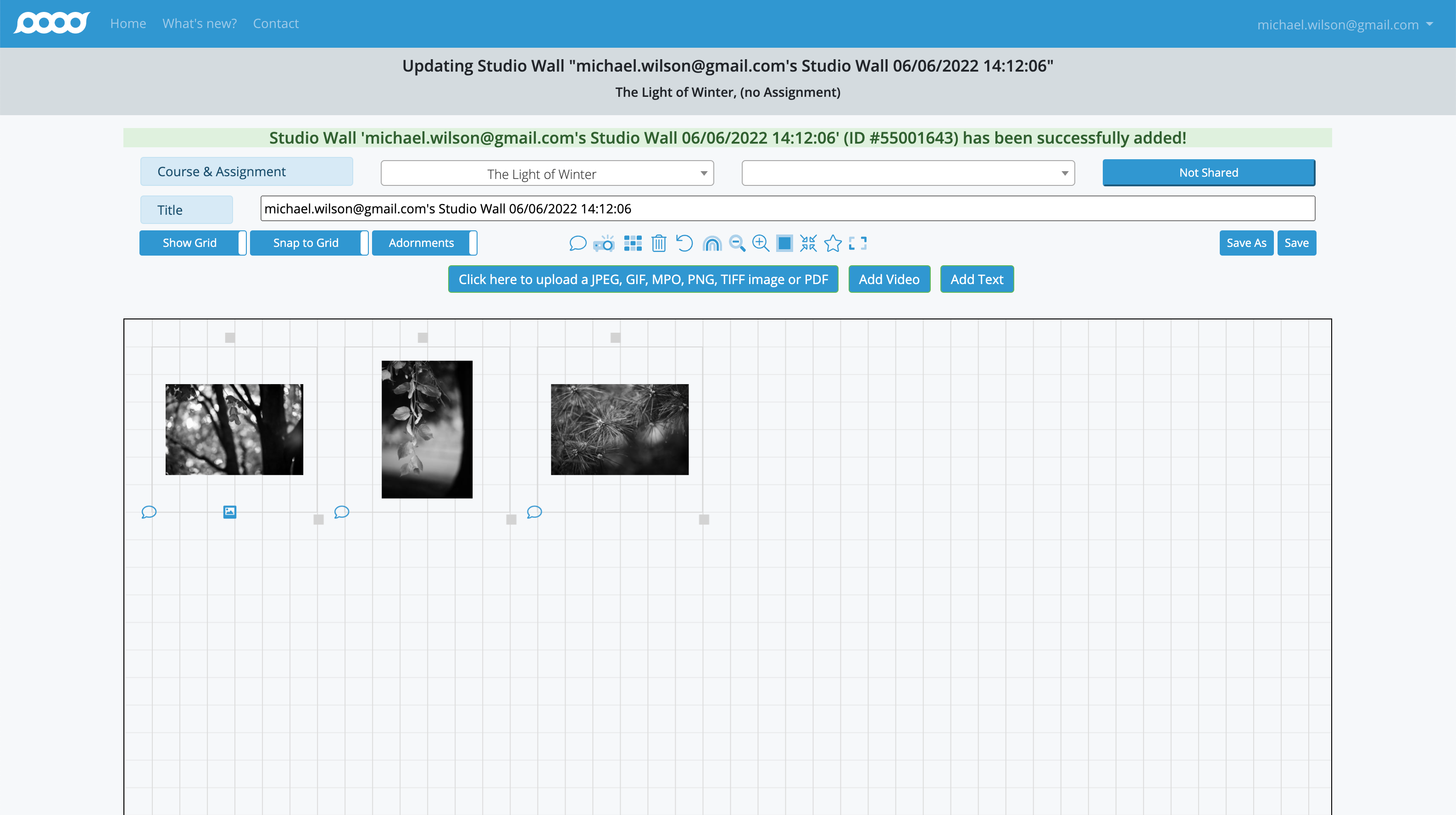The height and width of the screenshot is (815, 1456).
Task: Select the tree branches photo thumbnail
Action: (234, 429)
